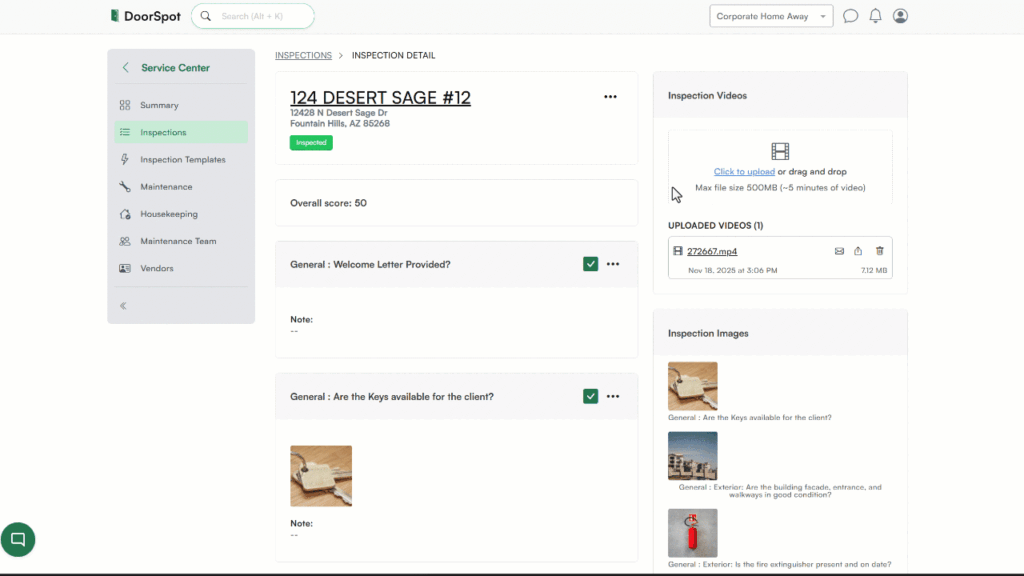Click the 'Click to upload' link
The width and height of the screenshot is (1024, 576).
pos(744,172)
